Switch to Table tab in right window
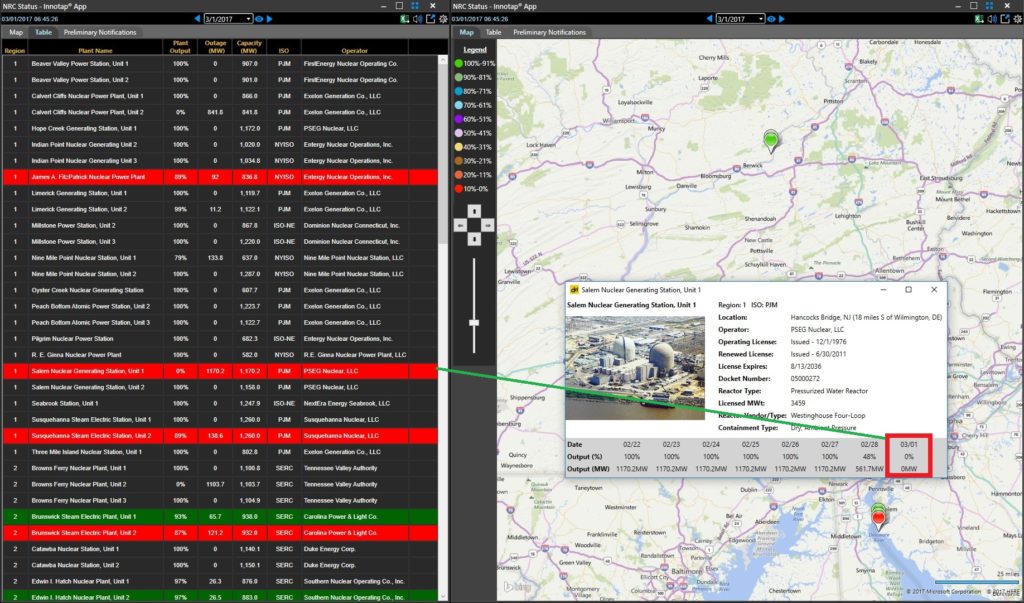The image size is (1024, 603). click(494, 32)
